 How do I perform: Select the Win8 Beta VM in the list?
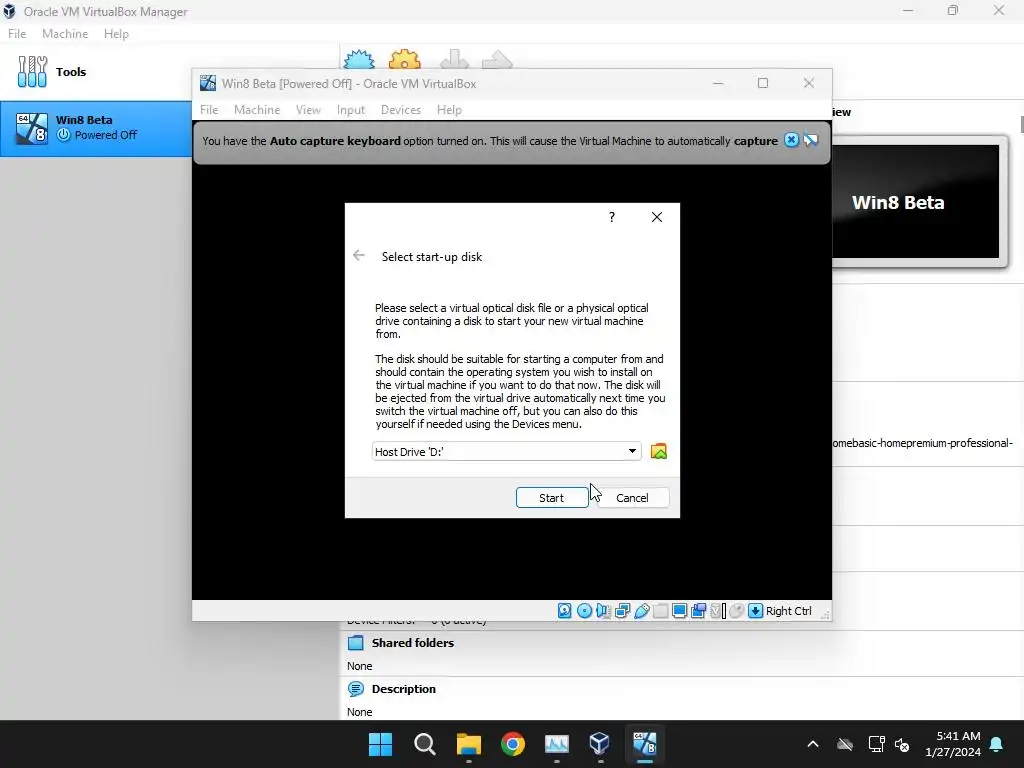pos(96,128)
